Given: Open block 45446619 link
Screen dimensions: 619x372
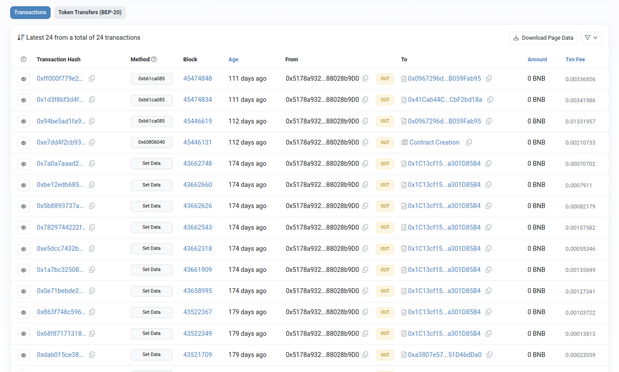Looking at the screenshot, I should pos(197,121).
